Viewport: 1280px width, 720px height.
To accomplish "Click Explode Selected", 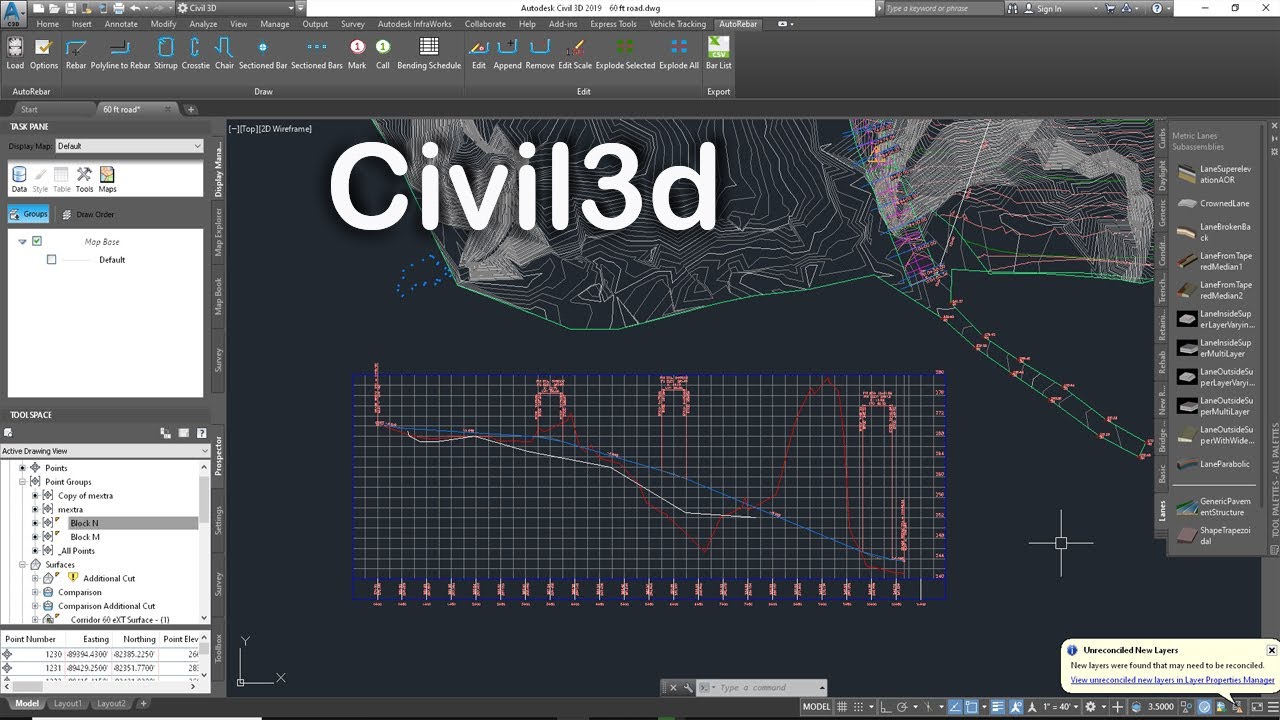I will click(x=625, y=54).
